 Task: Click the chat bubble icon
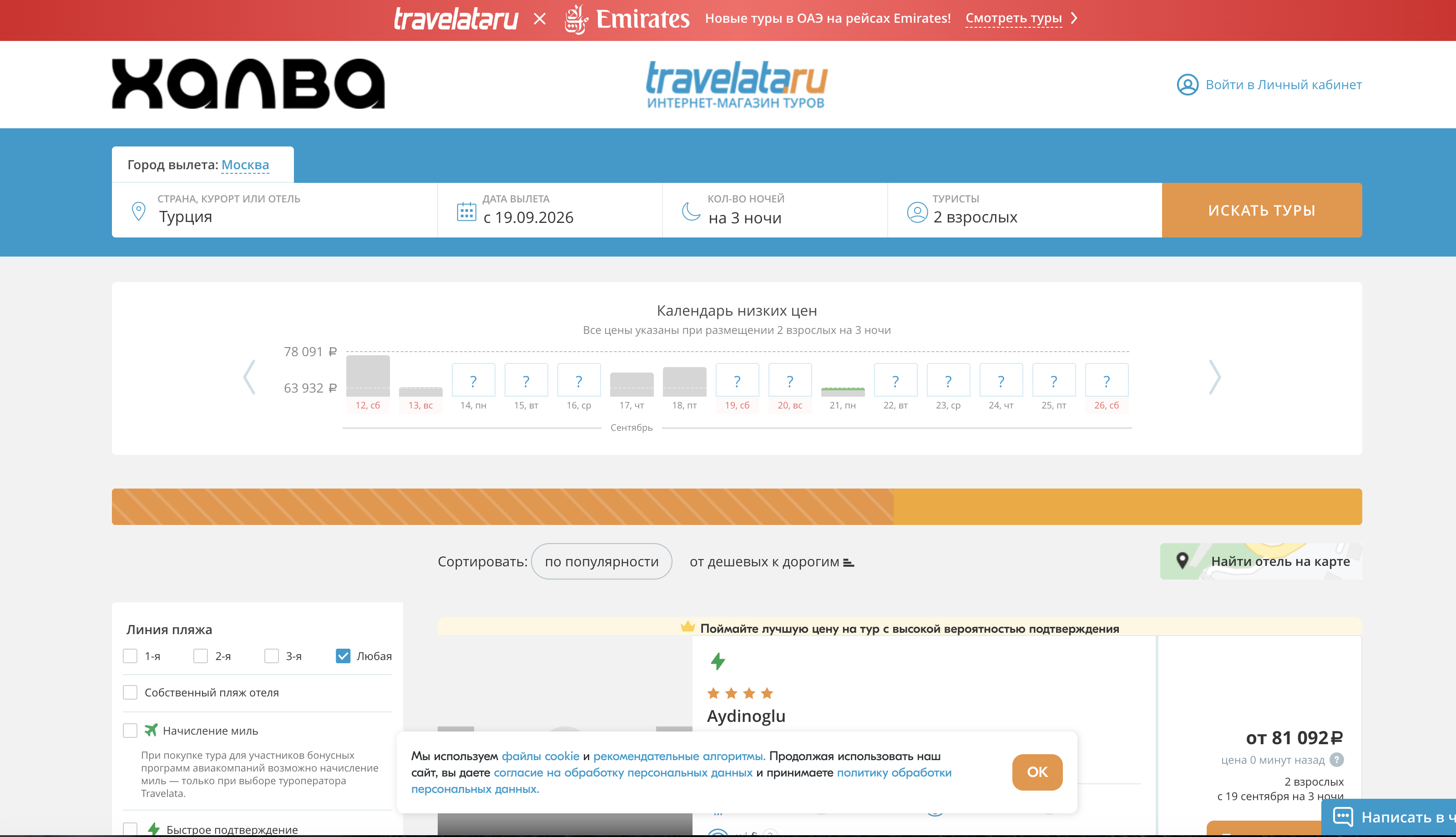tap(1343, 817)
